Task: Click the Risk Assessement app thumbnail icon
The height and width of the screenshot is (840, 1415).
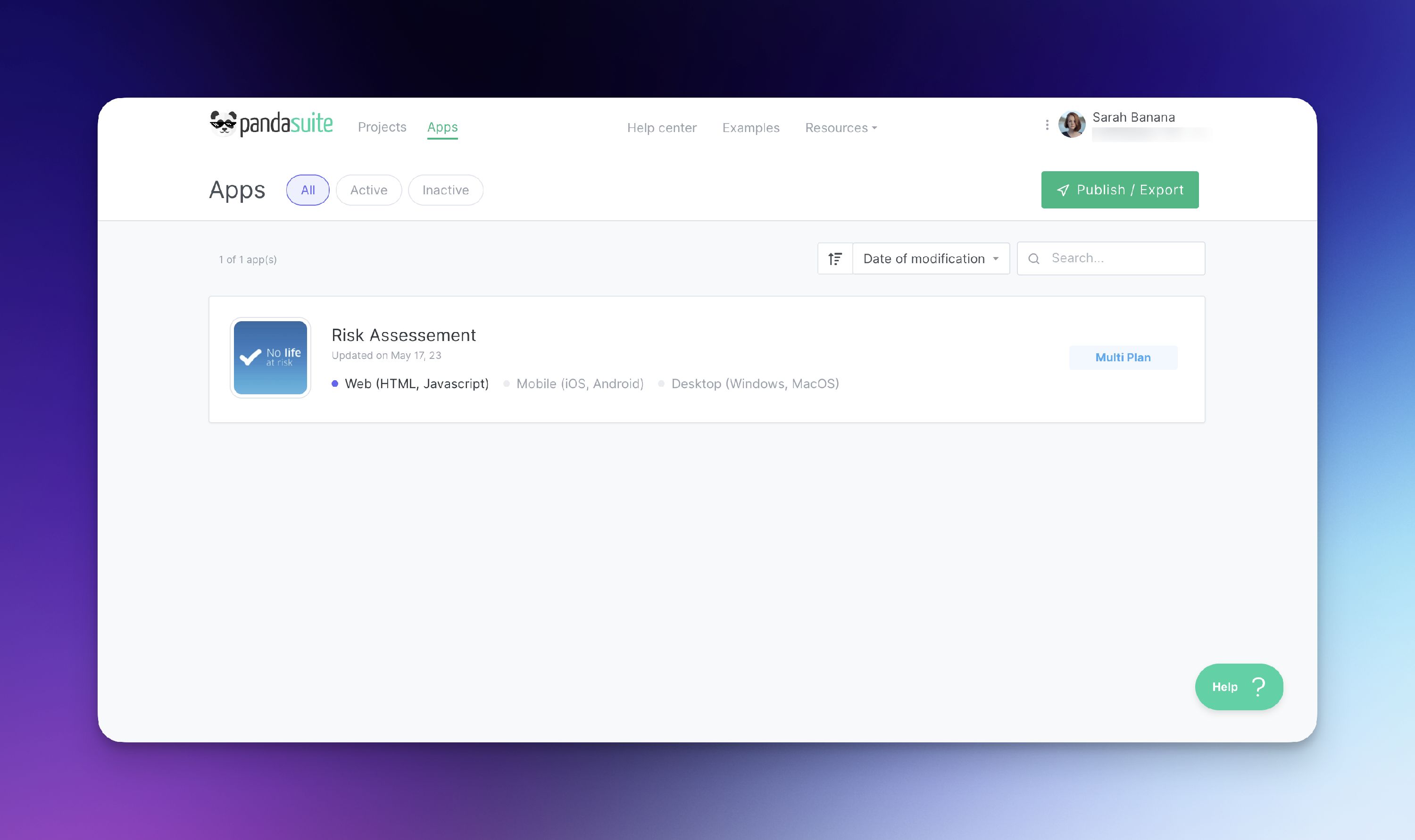Action: click(x=270, y=358)
